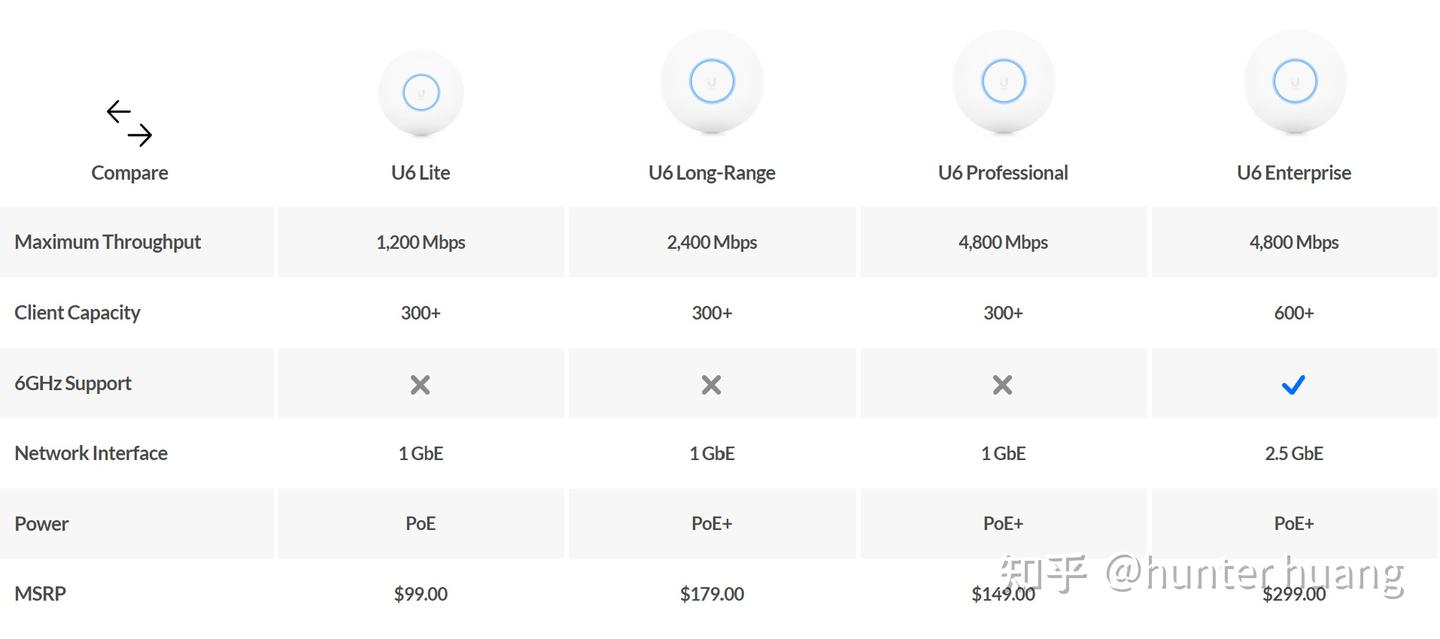The image size is (1440, 639).
Task: Select the U6 Enterprise product image
Action: point(1294,82)
